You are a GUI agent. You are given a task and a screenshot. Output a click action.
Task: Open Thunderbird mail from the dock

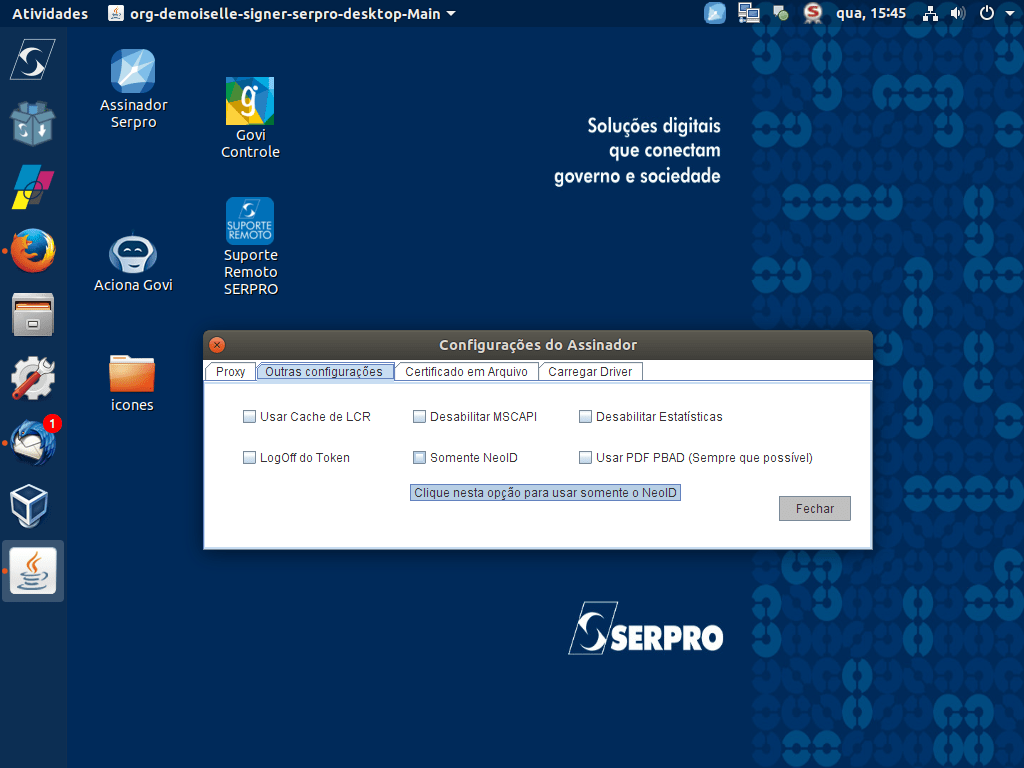33,442
